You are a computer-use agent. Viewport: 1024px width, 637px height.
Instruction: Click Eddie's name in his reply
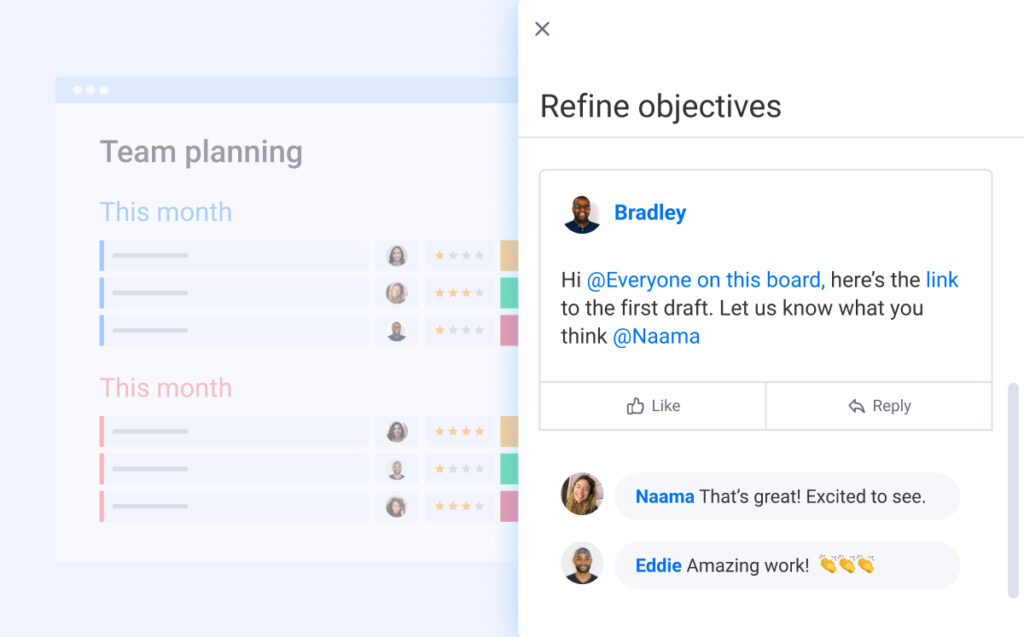pos(658,566)
